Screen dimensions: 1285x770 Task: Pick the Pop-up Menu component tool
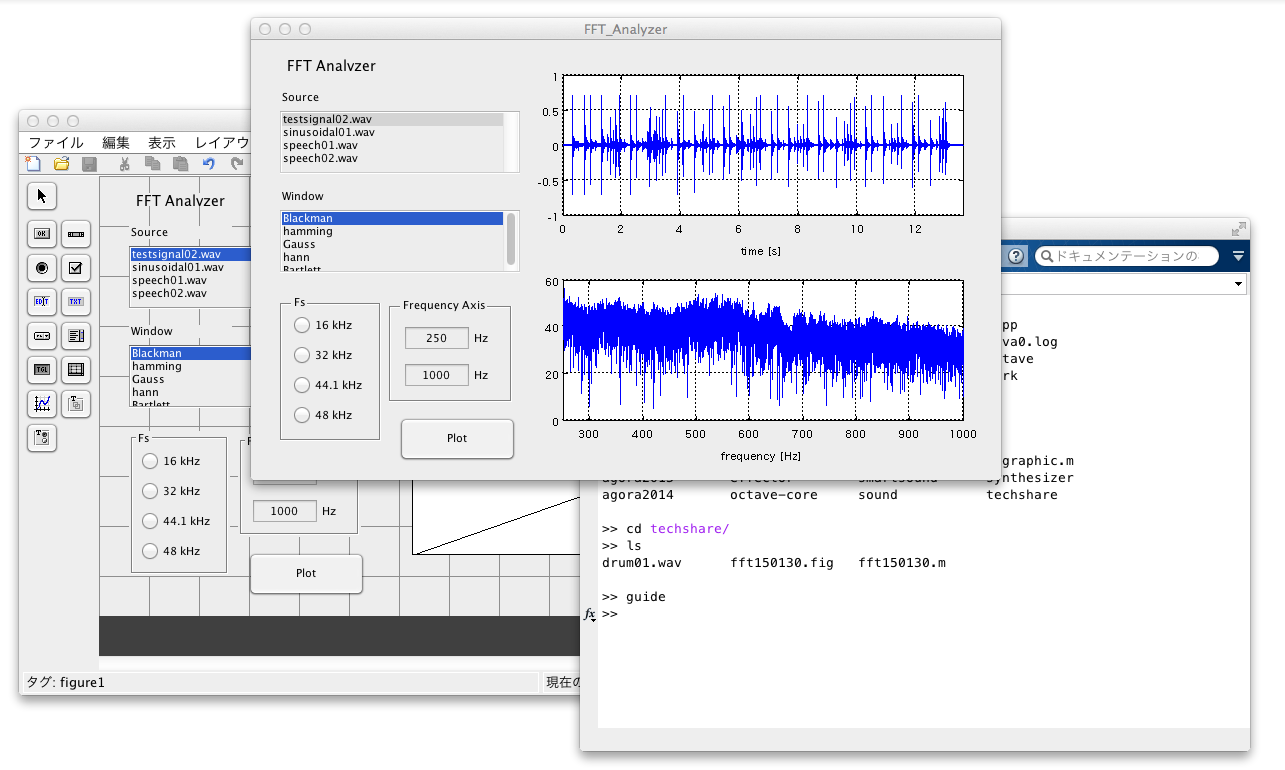(x=42, y=335)
